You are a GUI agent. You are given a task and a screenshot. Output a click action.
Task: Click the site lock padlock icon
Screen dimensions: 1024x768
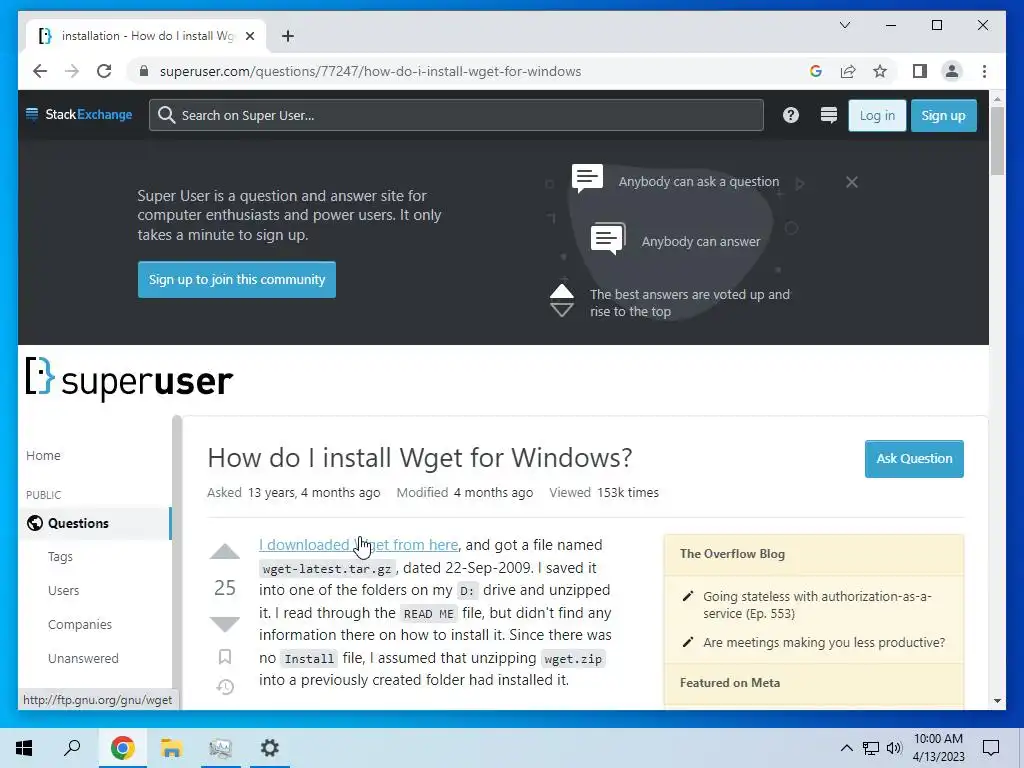(x=144, y=71)
